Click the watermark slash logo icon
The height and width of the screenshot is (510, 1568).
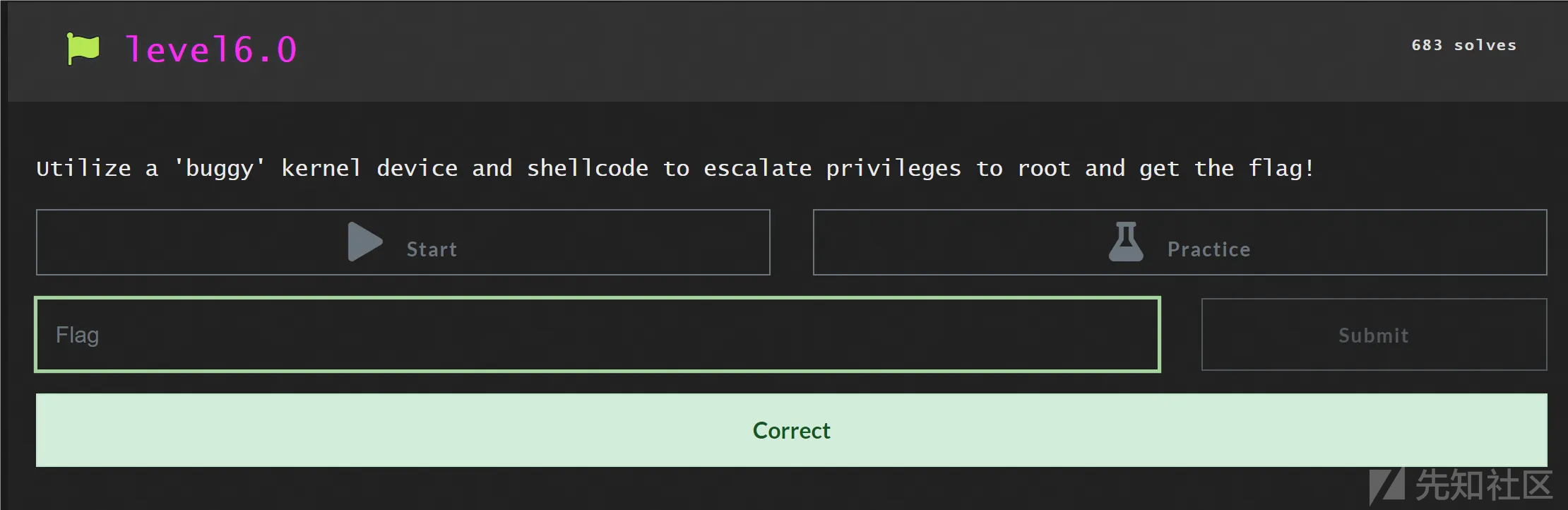click(1386, 487)
